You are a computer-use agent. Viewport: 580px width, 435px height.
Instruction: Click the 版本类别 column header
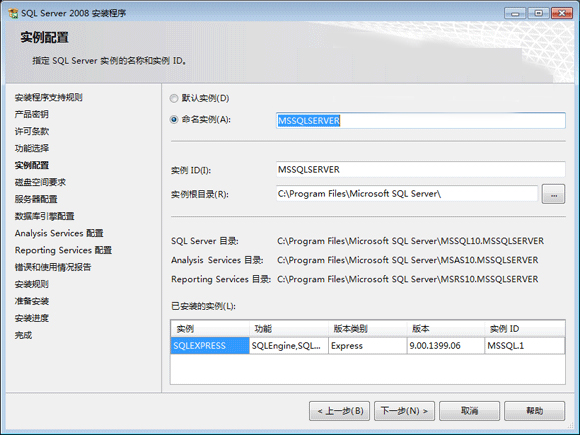(368, 328)
